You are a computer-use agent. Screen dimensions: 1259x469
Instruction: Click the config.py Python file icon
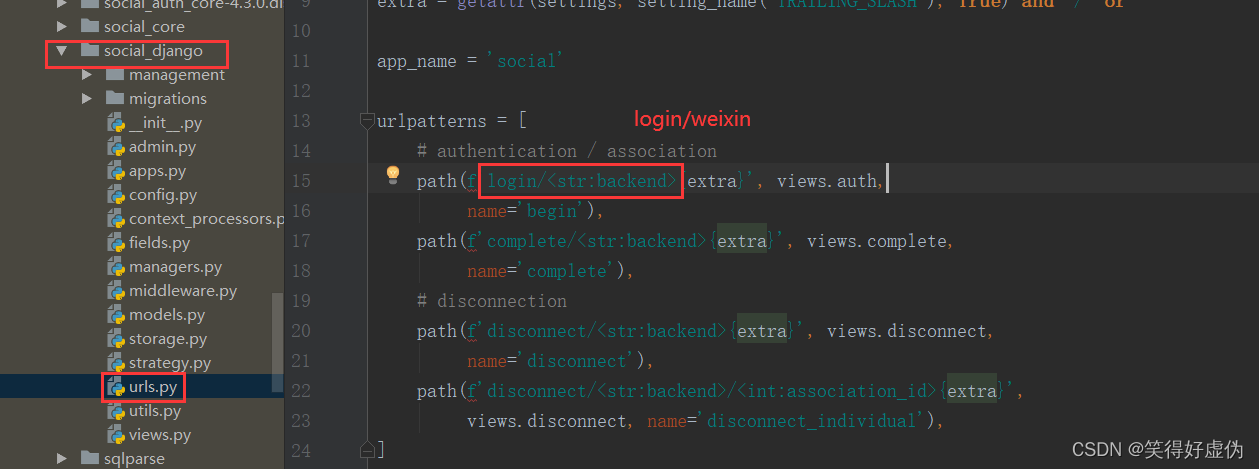(116, 195)
